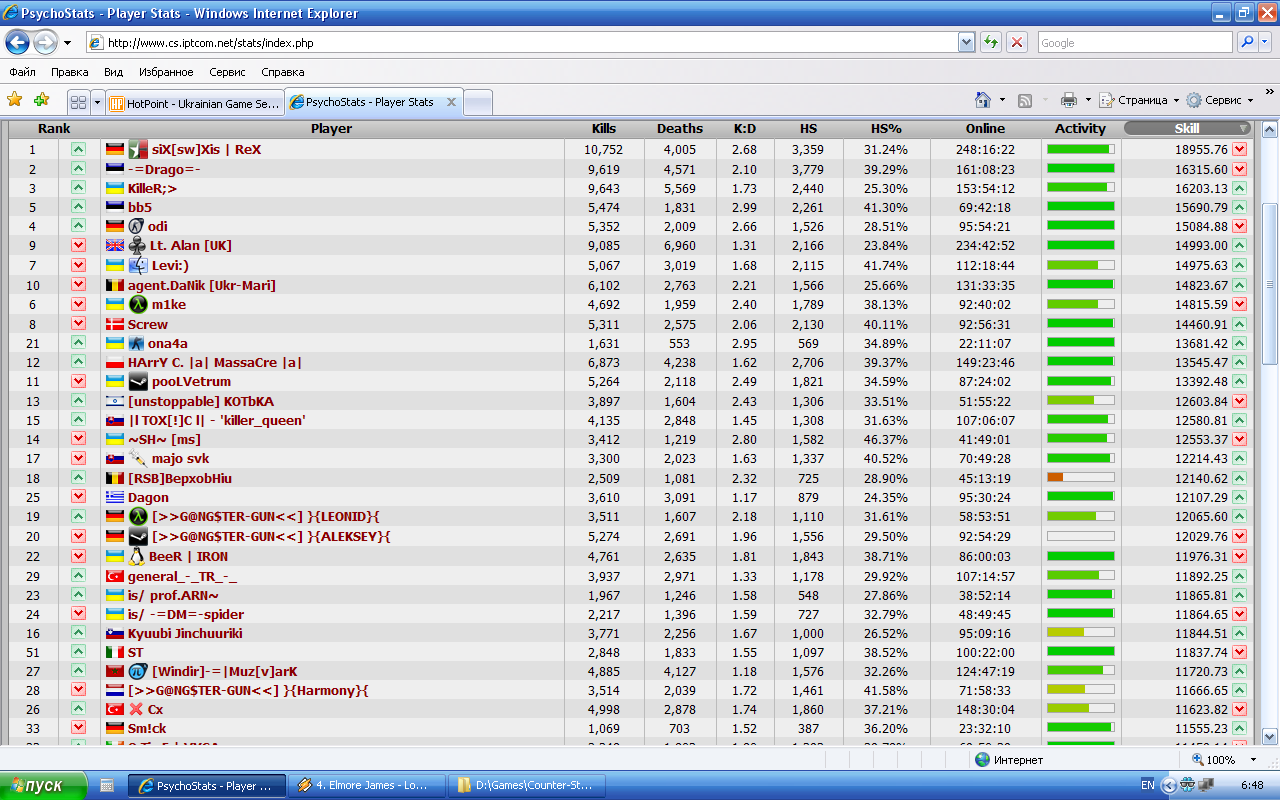Close the PsychoStats tab with its X
Image resolution: width=1280 pixels, height=800 pixels.
[451, 102]
